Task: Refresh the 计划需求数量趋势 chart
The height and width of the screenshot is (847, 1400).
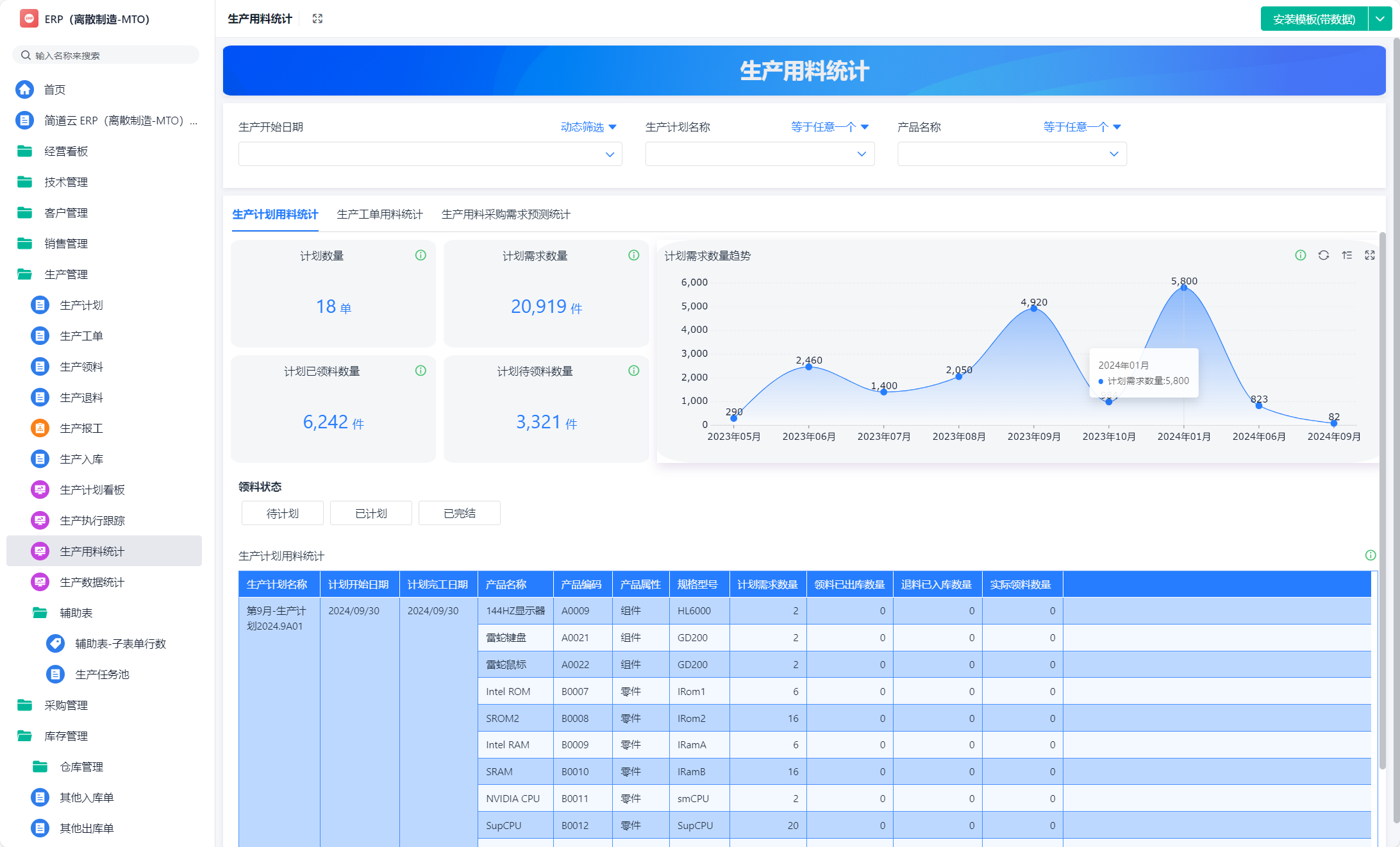Action: pyautogui.click(x=1323, y=255)
